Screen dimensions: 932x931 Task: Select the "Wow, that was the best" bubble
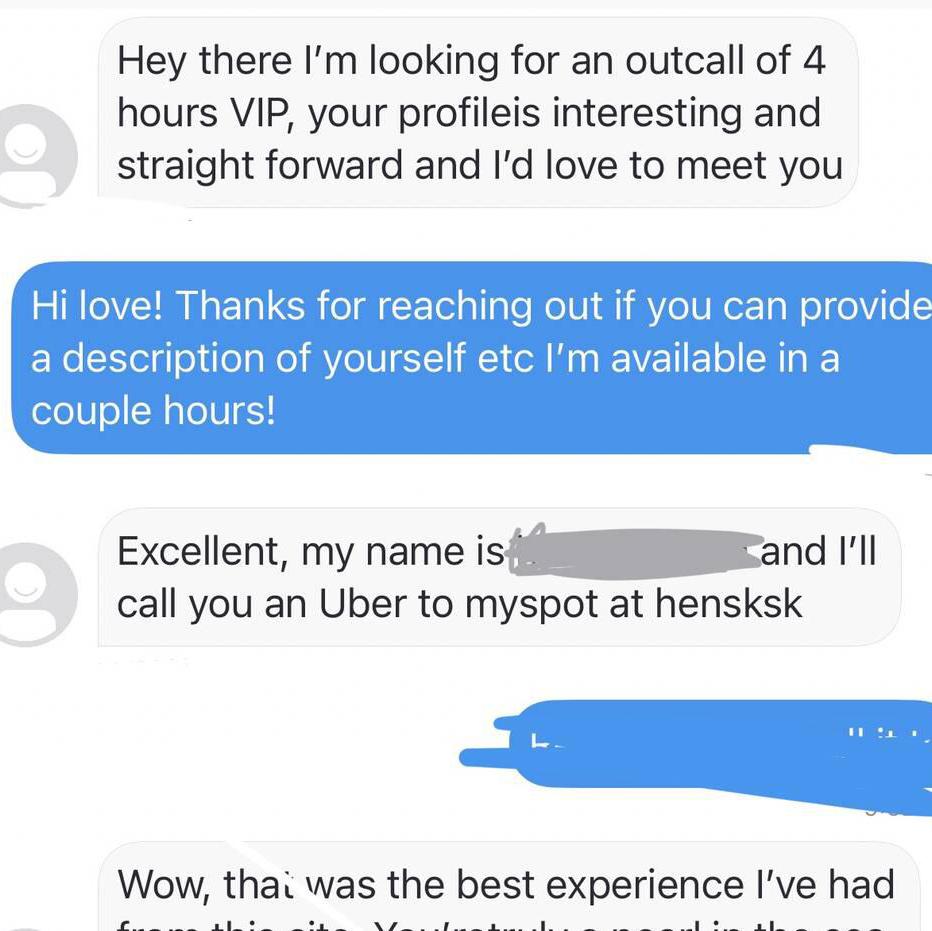pyautogui.click(x=508, y=886)
